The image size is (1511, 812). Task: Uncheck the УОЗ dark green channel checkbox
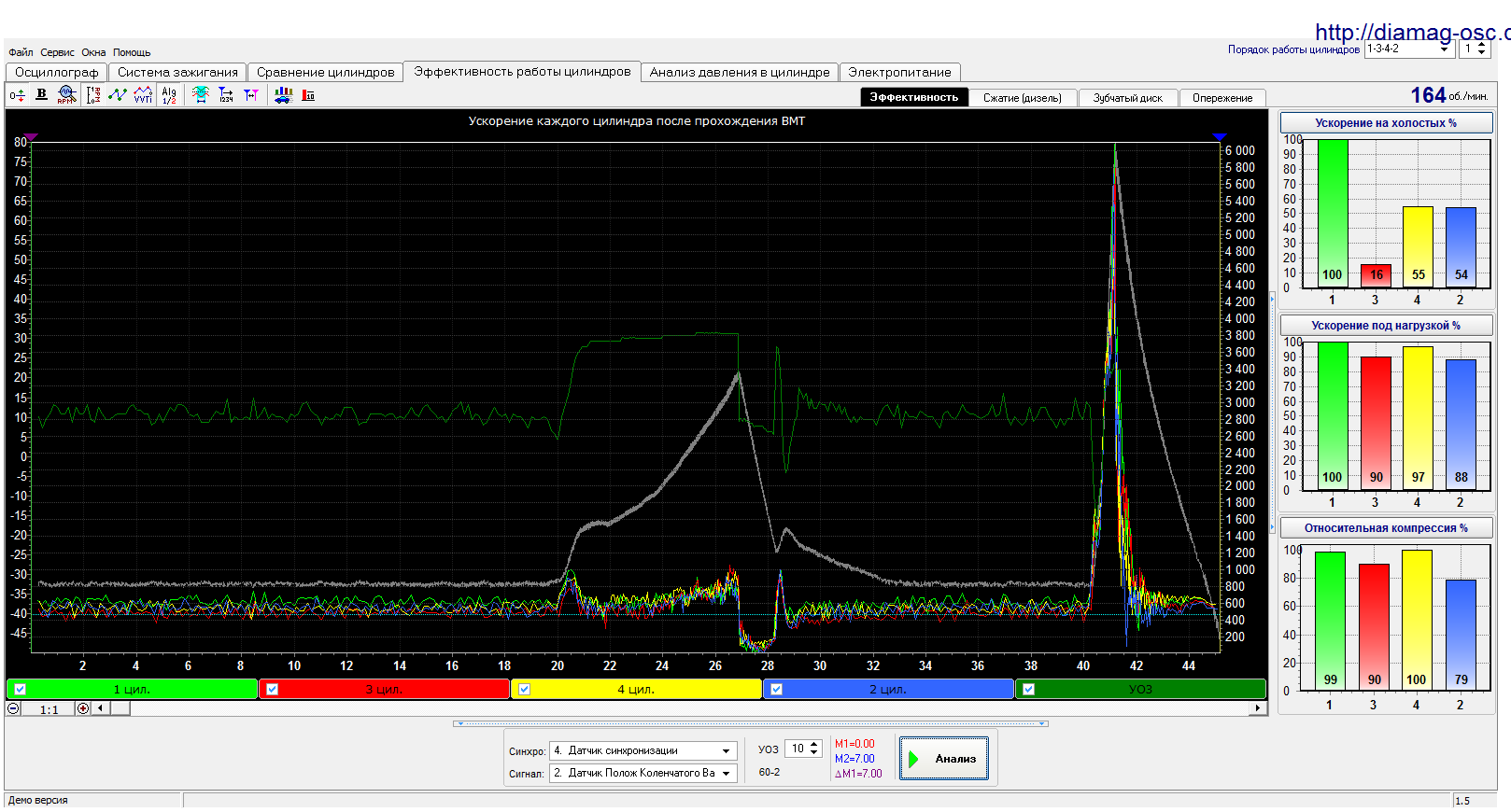(x=1028, y=690)
